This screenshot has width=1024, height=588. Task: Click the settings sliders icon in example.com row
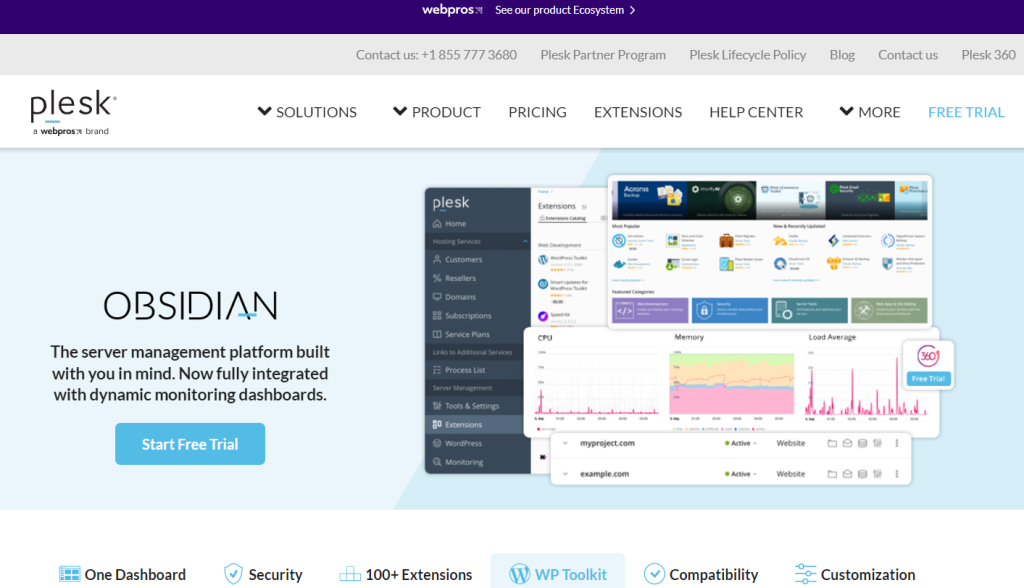click(877, 474)
